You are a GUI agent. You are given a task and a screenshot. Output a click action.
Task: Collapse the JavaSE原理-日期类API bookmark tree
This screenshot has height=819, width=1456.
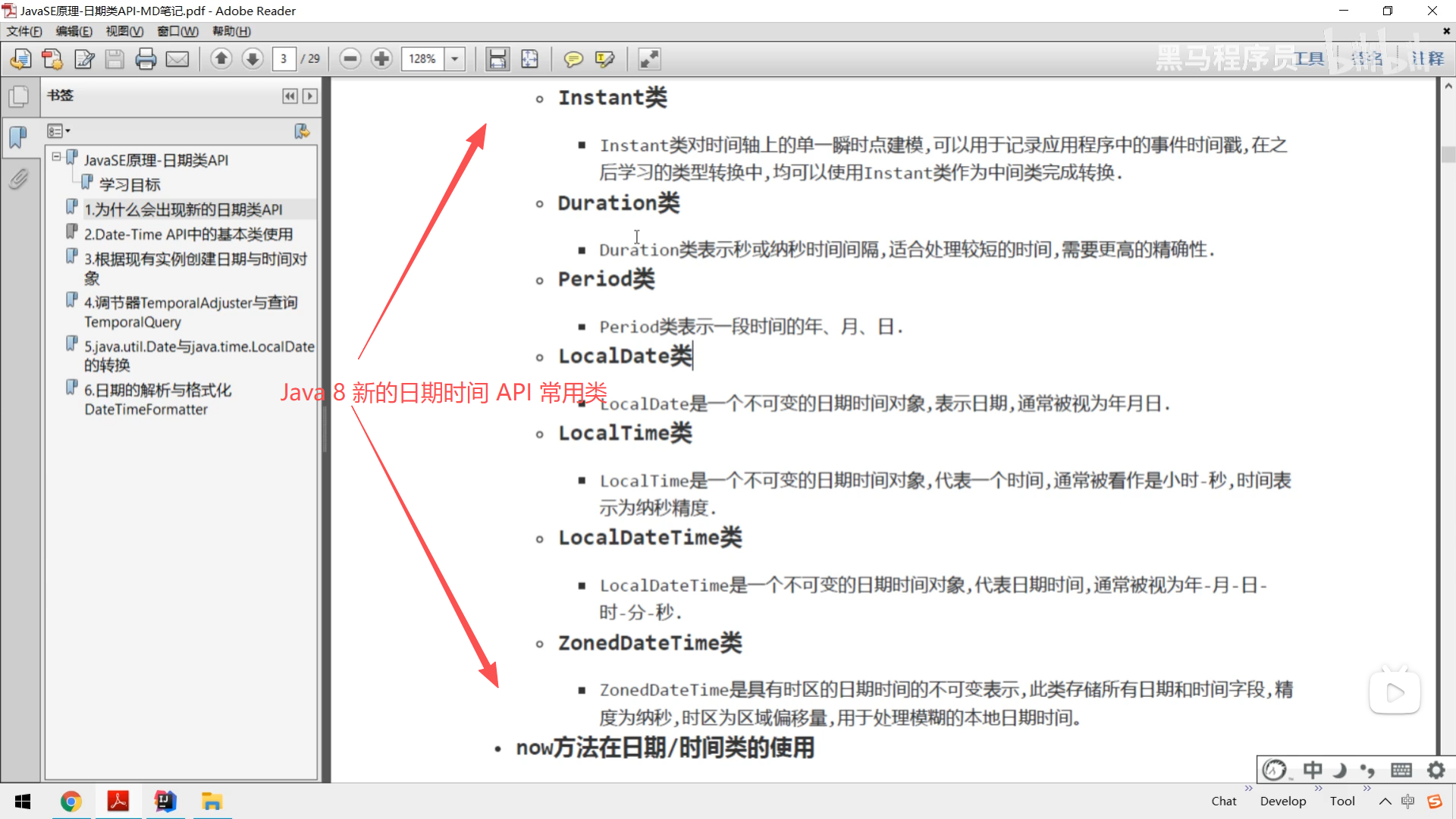click(56, 157)
